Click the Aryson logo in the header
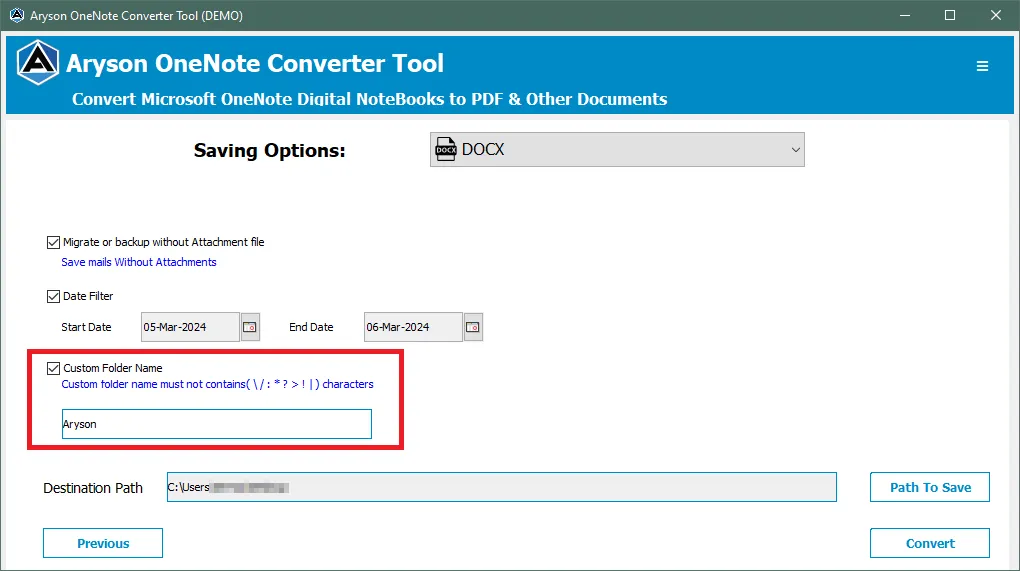This screenshot has height=571, width=1020. [x=38, y=62]
